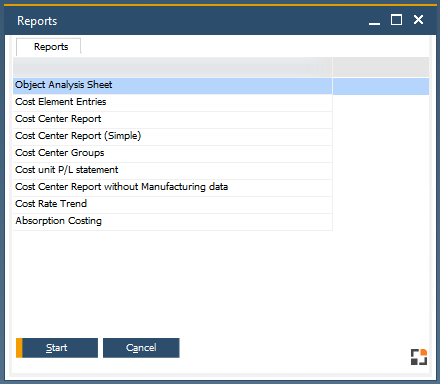
Task: Pick the Cost Center Report row
Action: click(173, 119)
